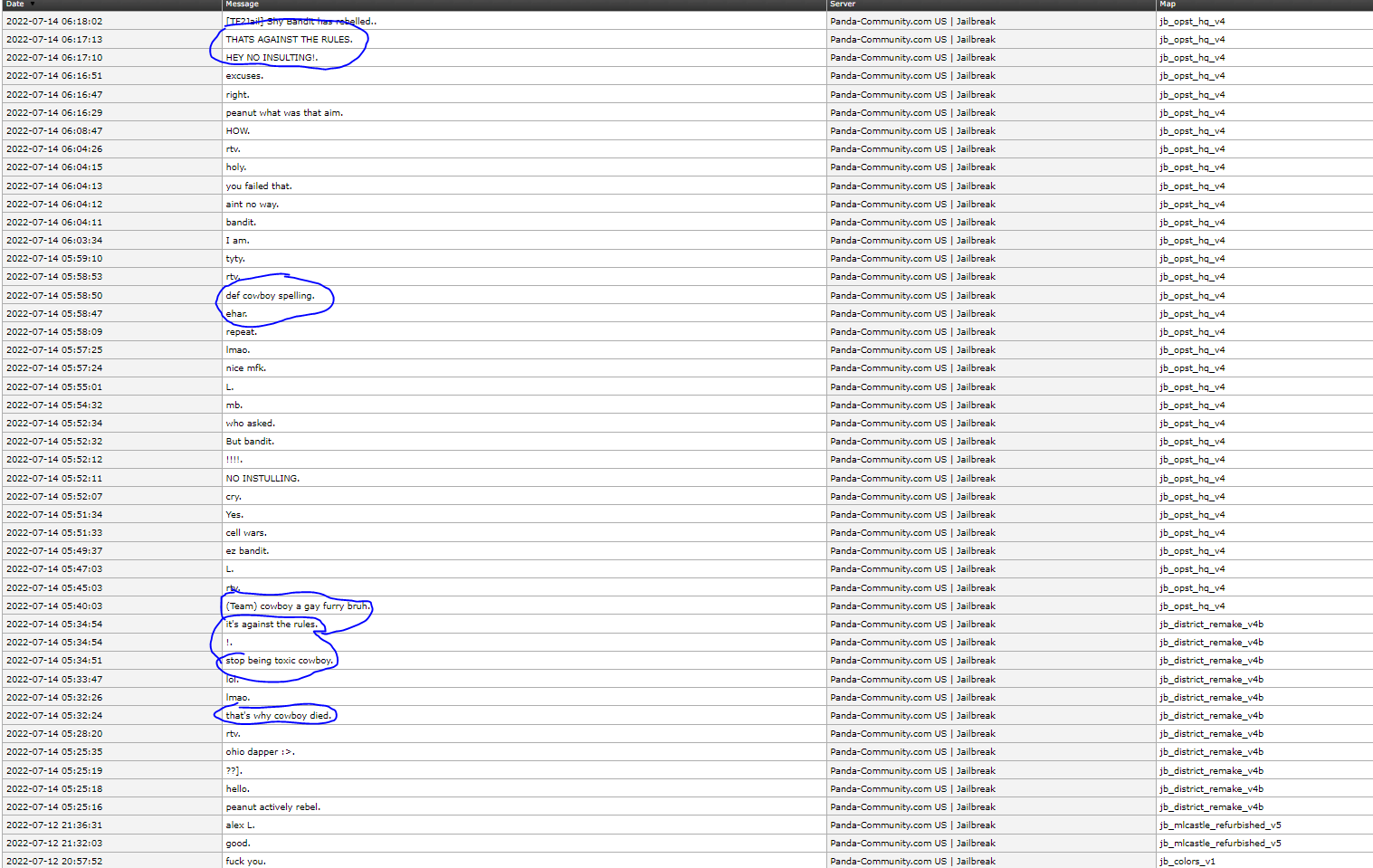Select the 'NO INSTULLING.' chat entry
Image resolution: width=1373 pixels, height=868 pixels.
pyautogui.click(x=262, y=478)
